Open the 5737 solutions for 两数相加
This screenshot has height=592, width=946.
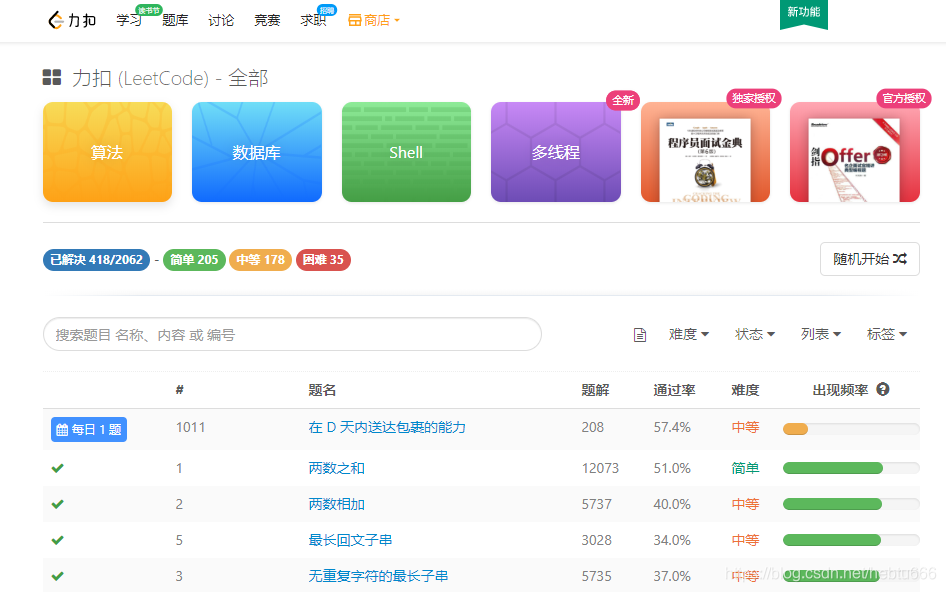tap(597, 504)
